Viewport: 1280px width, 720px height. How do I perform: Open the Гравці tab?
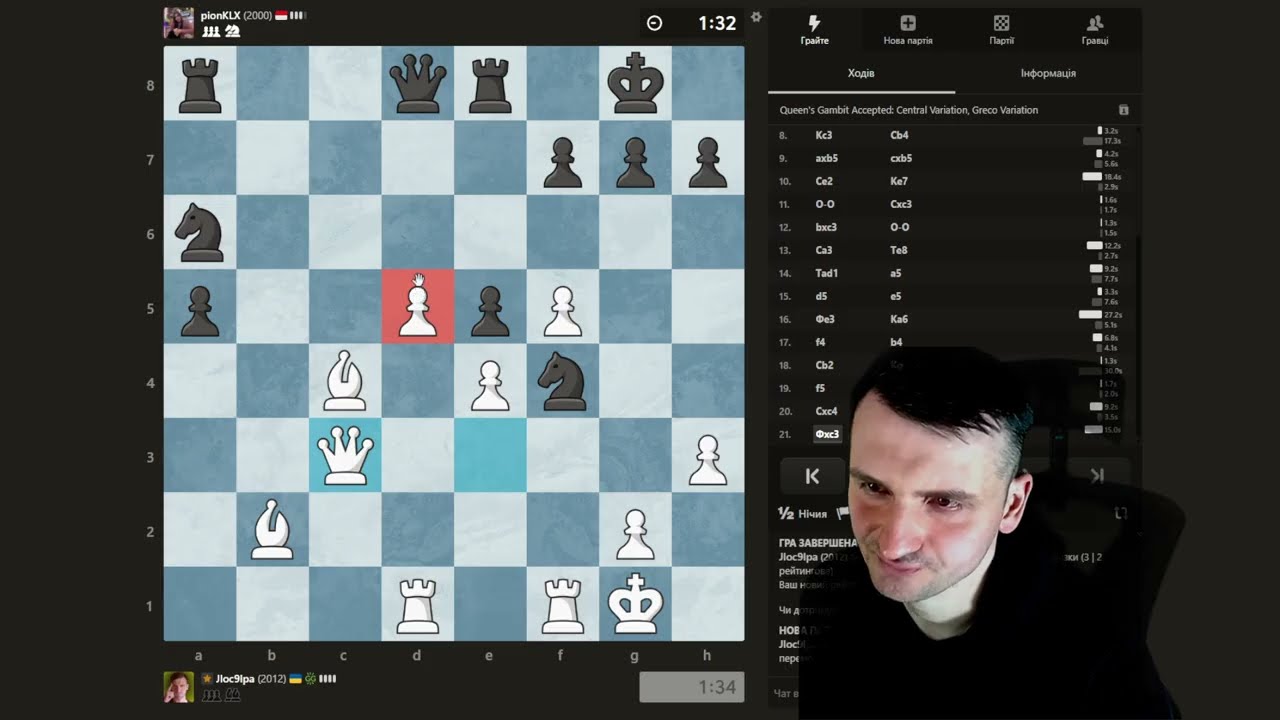(1094, 30)
